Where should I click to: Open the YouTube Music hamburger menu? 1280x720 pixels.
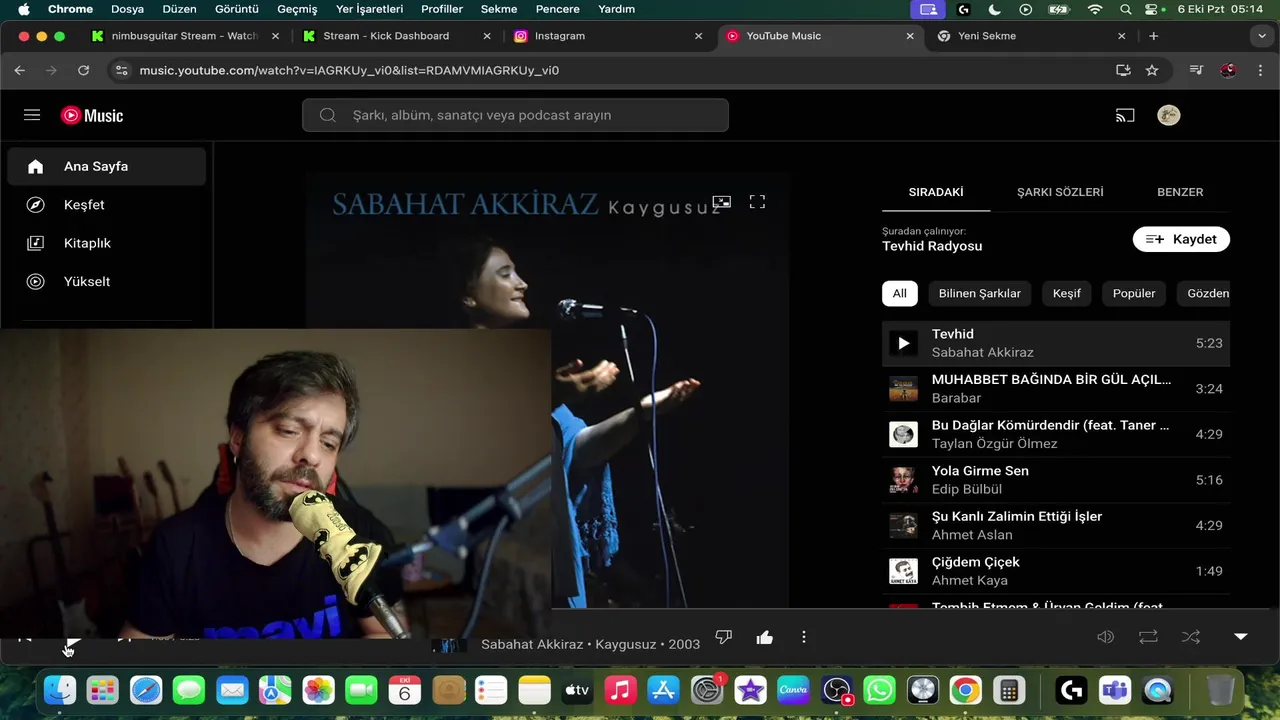tap(32, 115)
